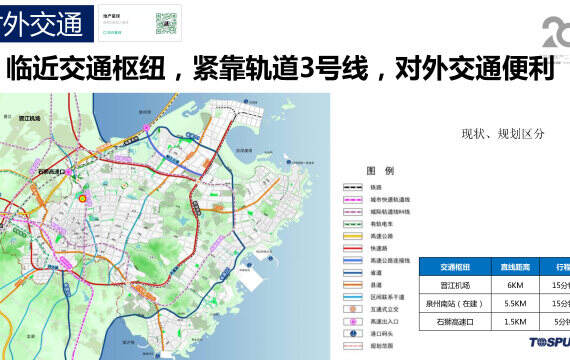The width and height of the screenshot is (570, 360).
Task: Click the header card beside the QR code
Action: tap(140, 23)
